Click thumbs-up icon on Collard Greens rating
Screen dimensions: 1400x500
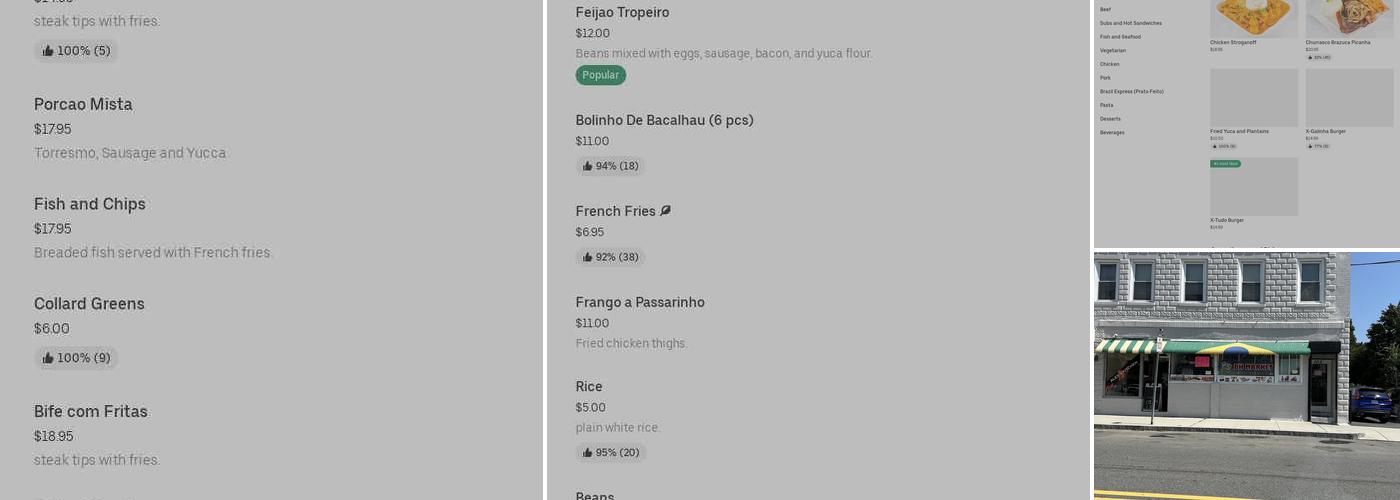(48, 358)
